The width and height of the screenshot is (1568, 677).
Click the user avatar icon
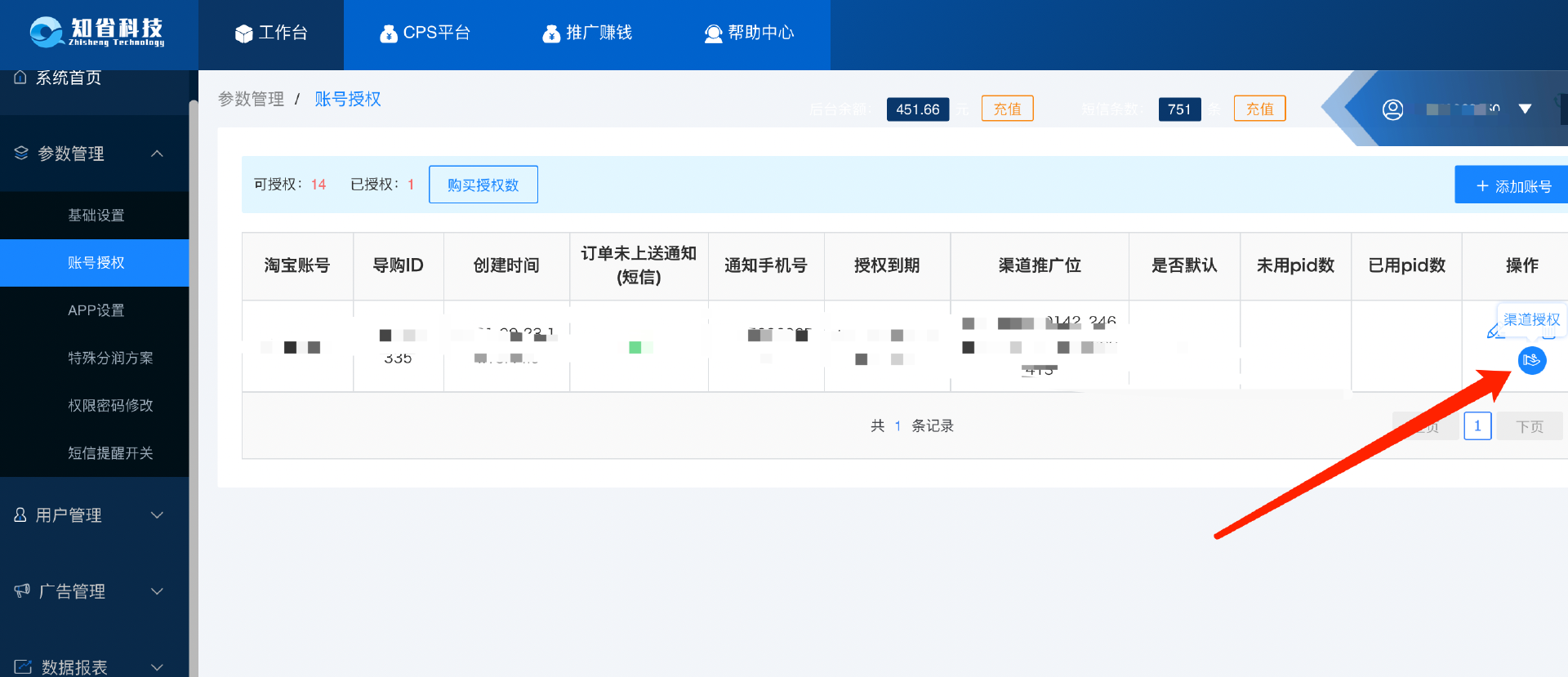(x=1392, y=109)
